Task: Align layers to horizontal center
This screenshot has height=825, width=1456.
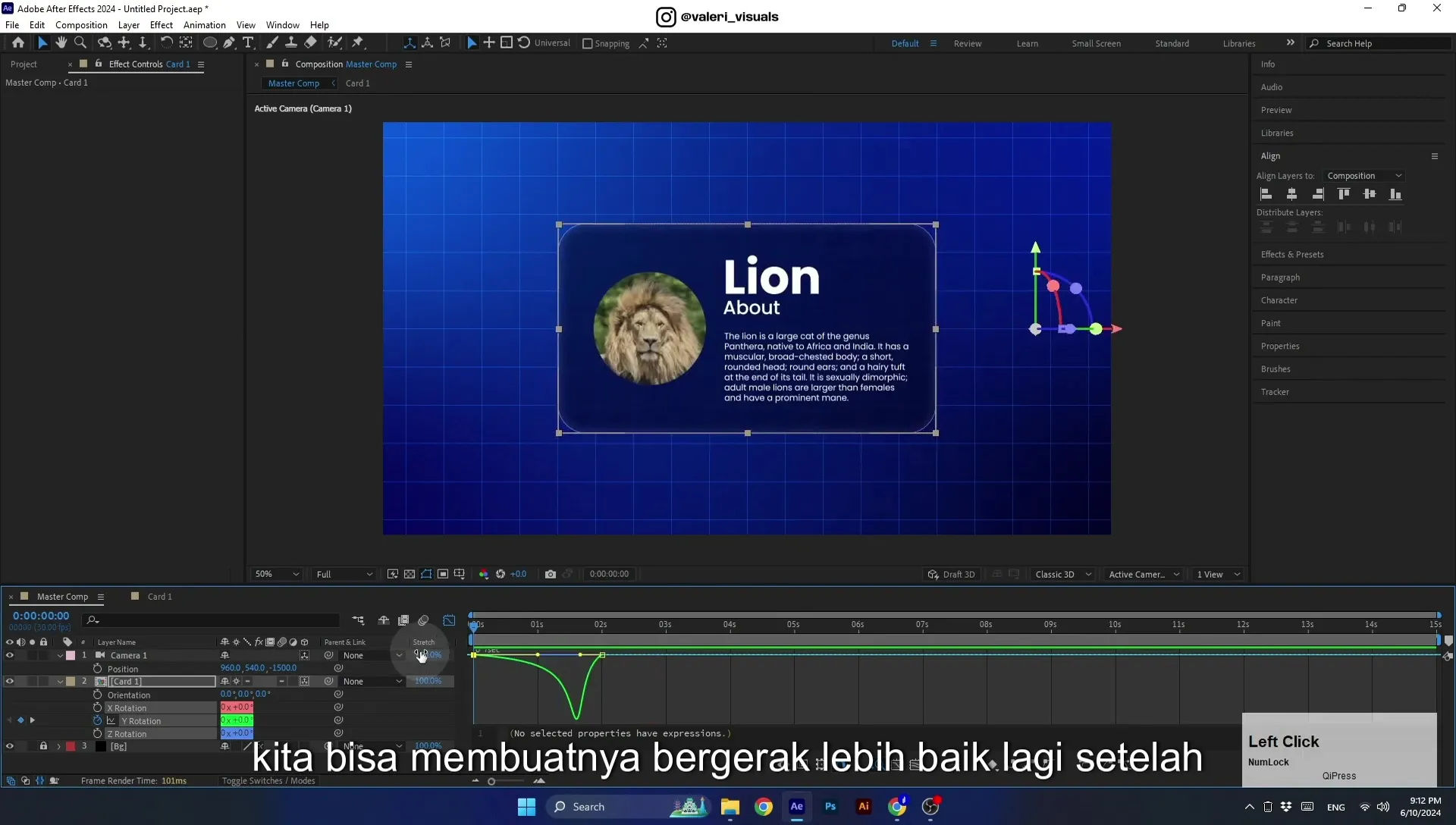Action: click(x=1292, y=194)
